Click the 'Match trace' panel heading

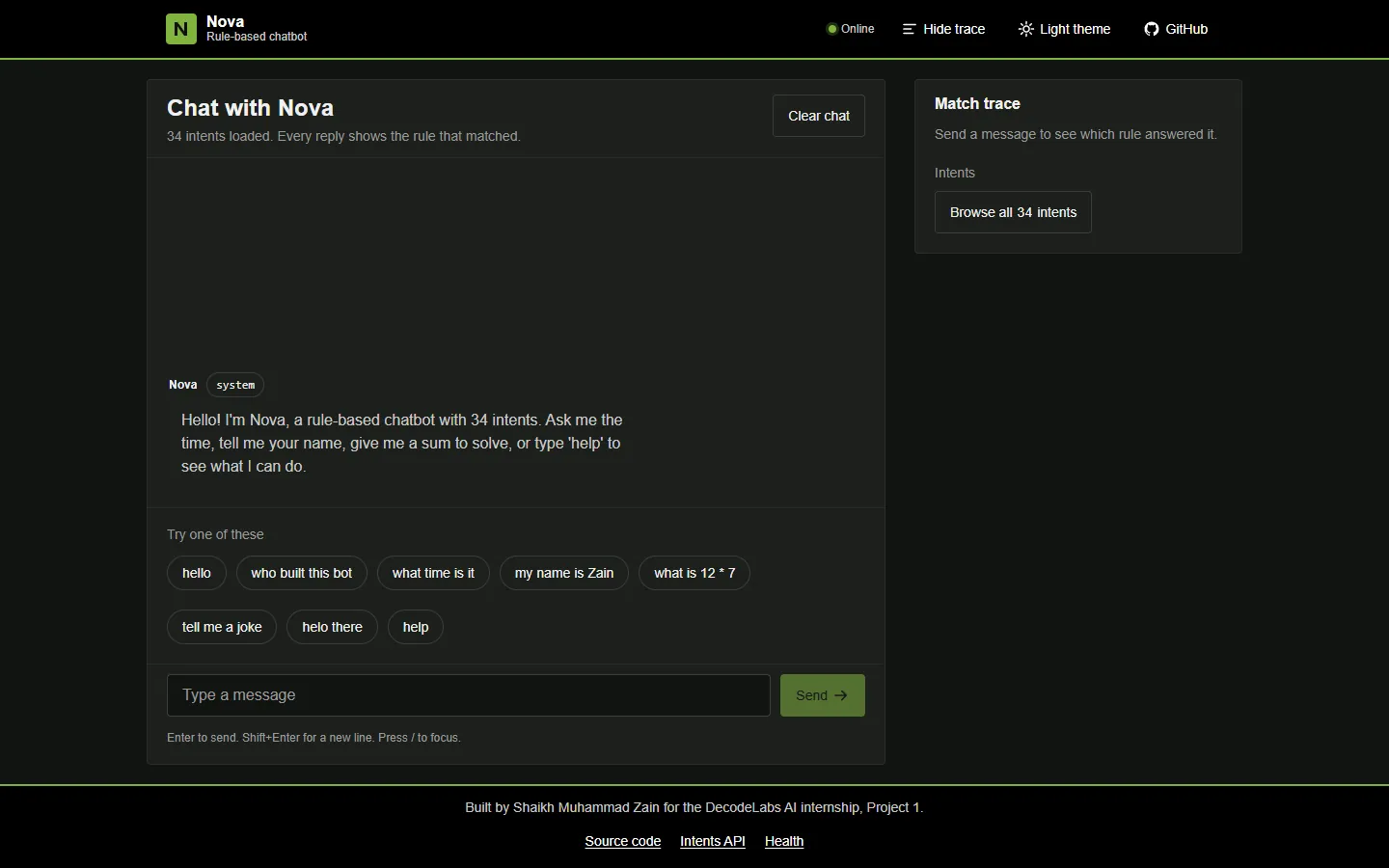pos(977,103)
